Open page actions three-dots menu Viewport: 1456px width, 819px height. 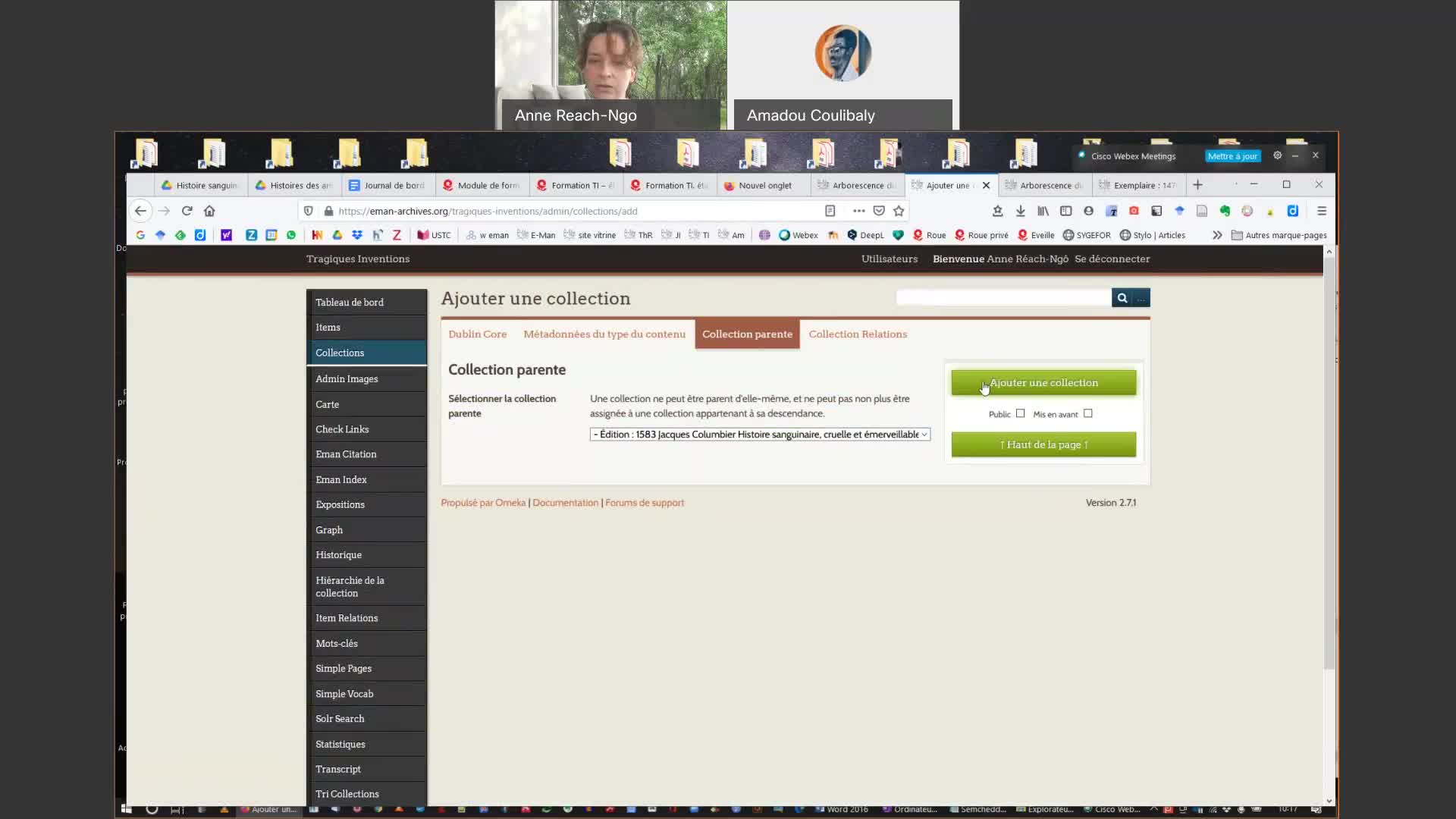[x=858, y=211]
